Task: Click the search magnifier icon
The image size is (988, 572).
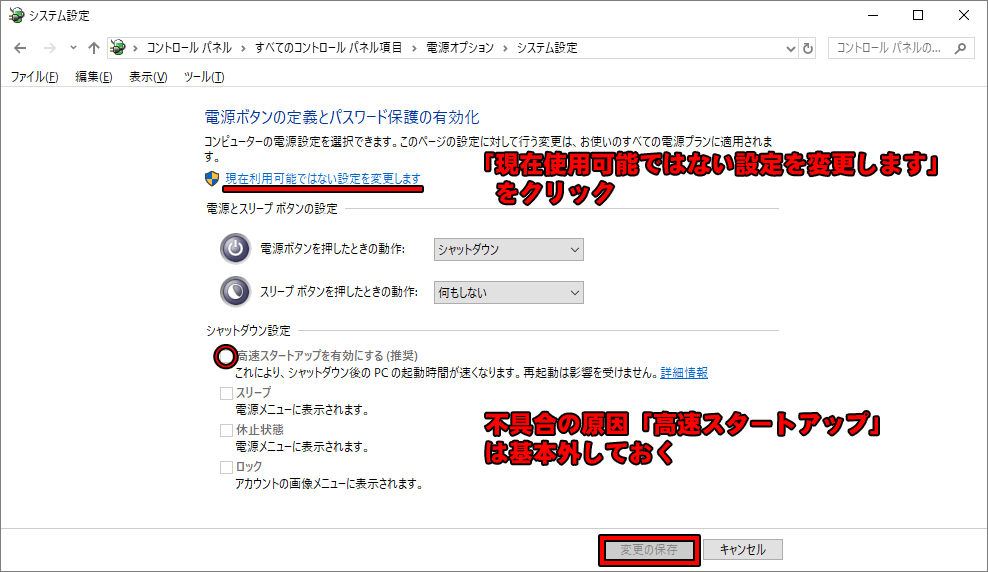Action: pos(960,48)
